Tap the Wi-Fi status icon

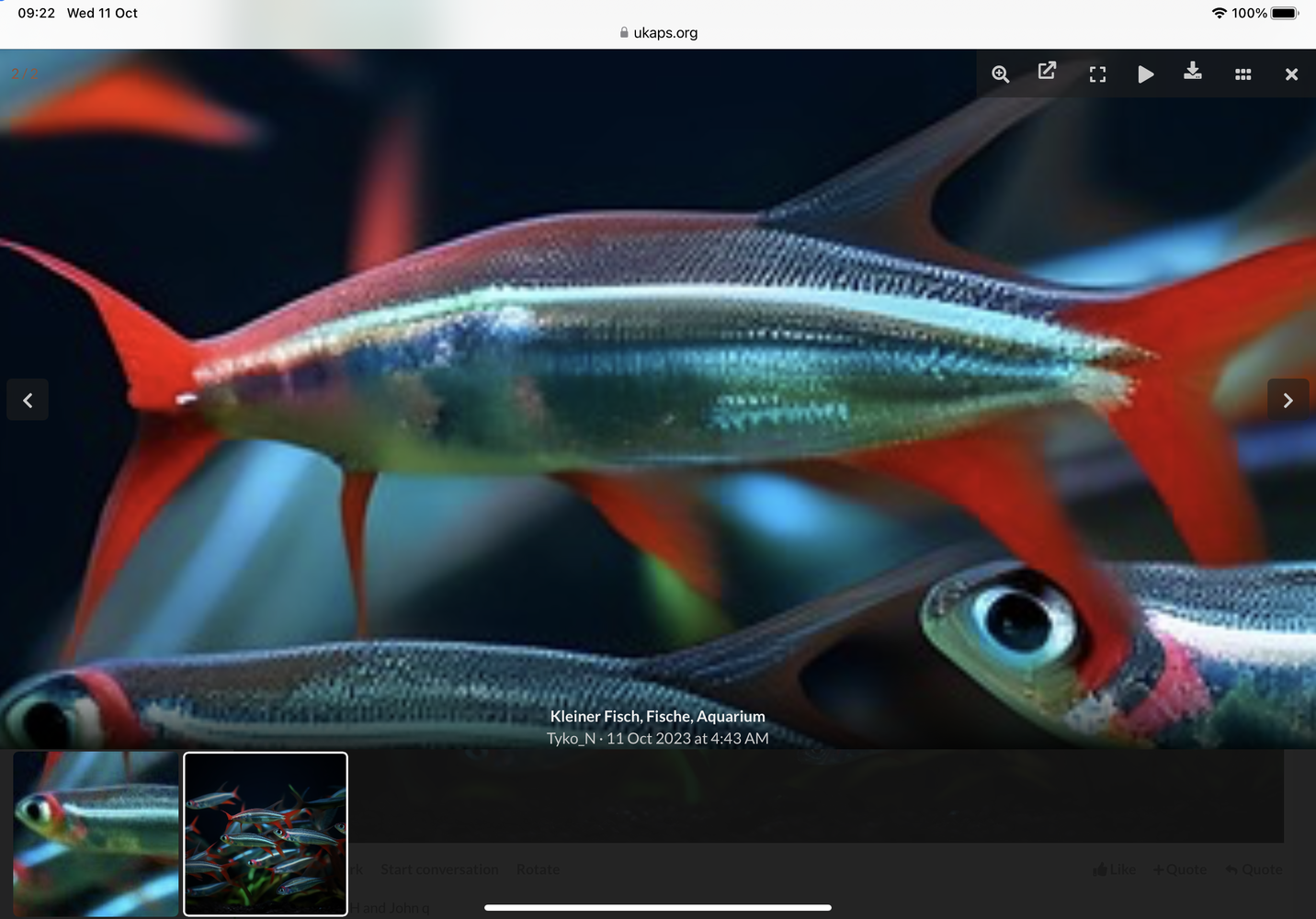pos(1220,13)
